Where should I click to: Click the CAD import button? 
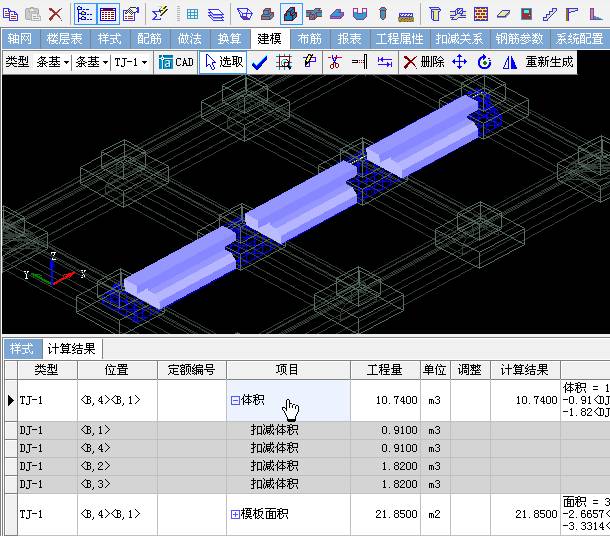176,62
